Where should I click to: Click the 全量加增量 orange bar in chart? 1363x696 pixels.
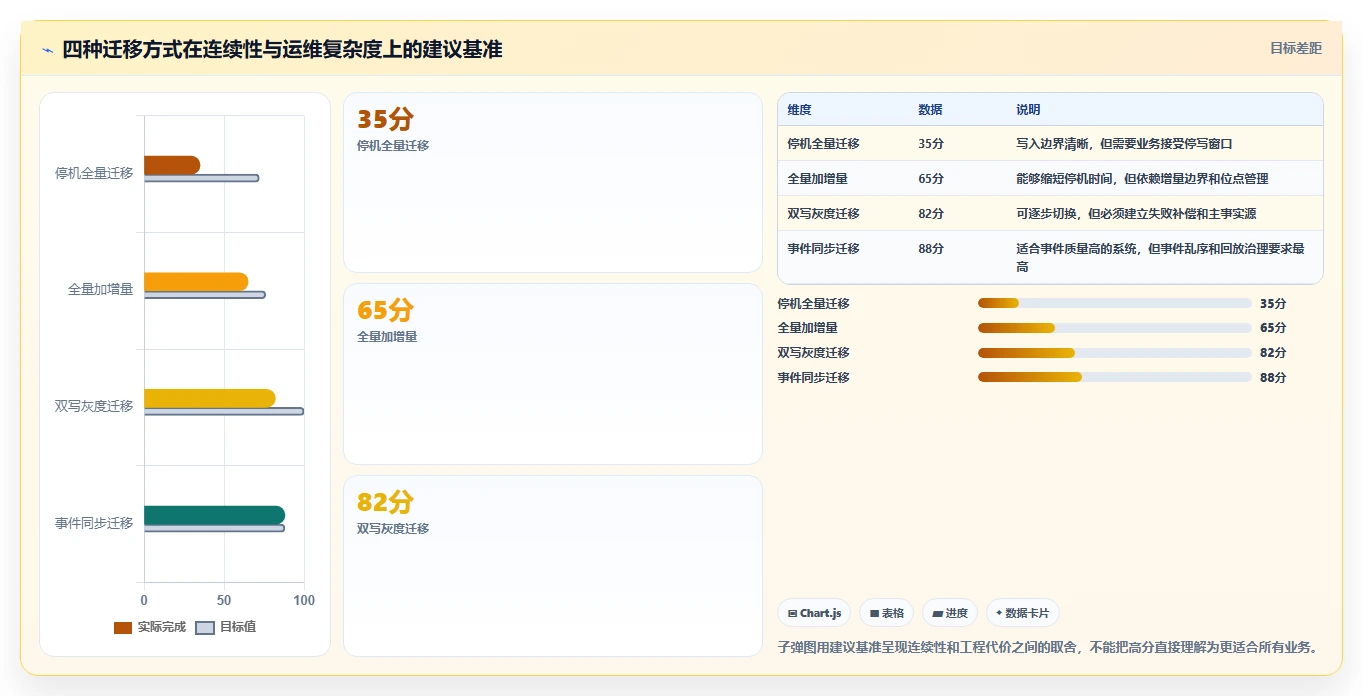click(196, 282)
